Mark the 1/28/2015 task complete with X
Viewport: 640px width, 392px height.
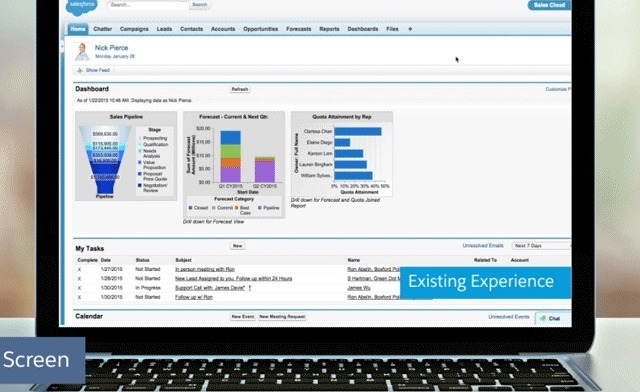pyautogui.click(x=79, y=279)
